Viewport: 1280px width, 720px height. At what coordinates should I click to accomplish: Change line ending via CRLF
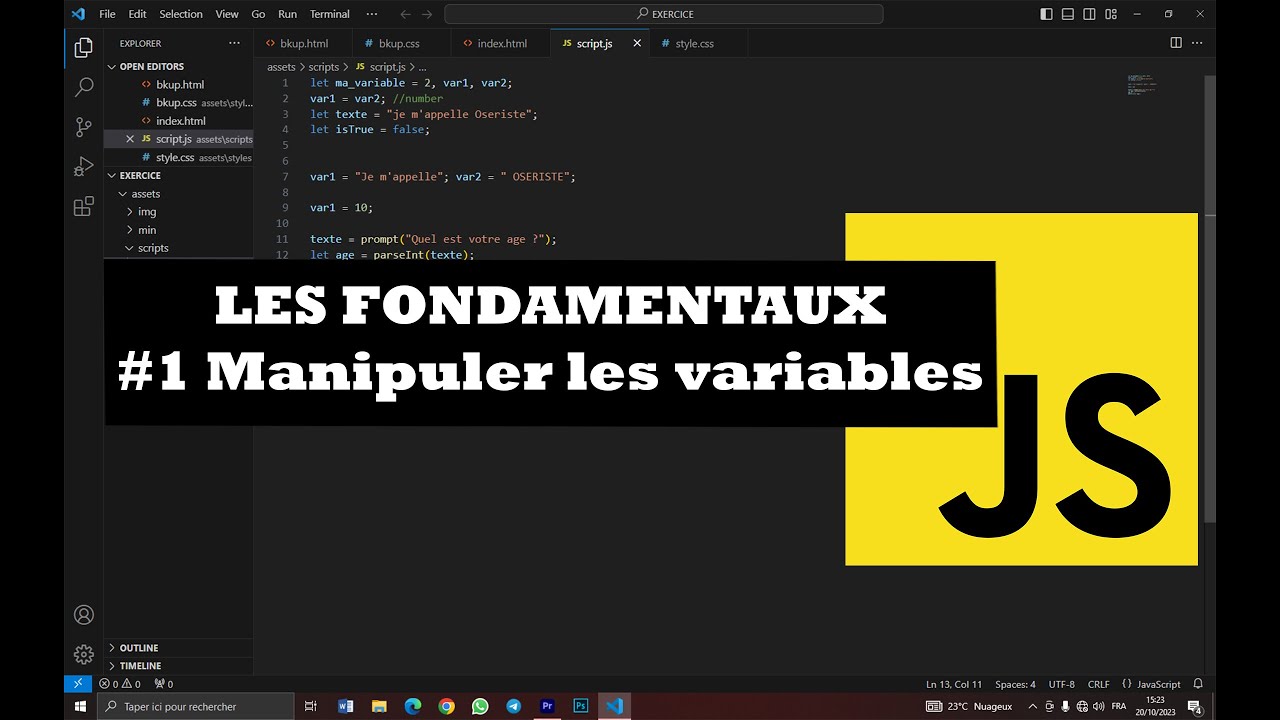(1098, 684)
